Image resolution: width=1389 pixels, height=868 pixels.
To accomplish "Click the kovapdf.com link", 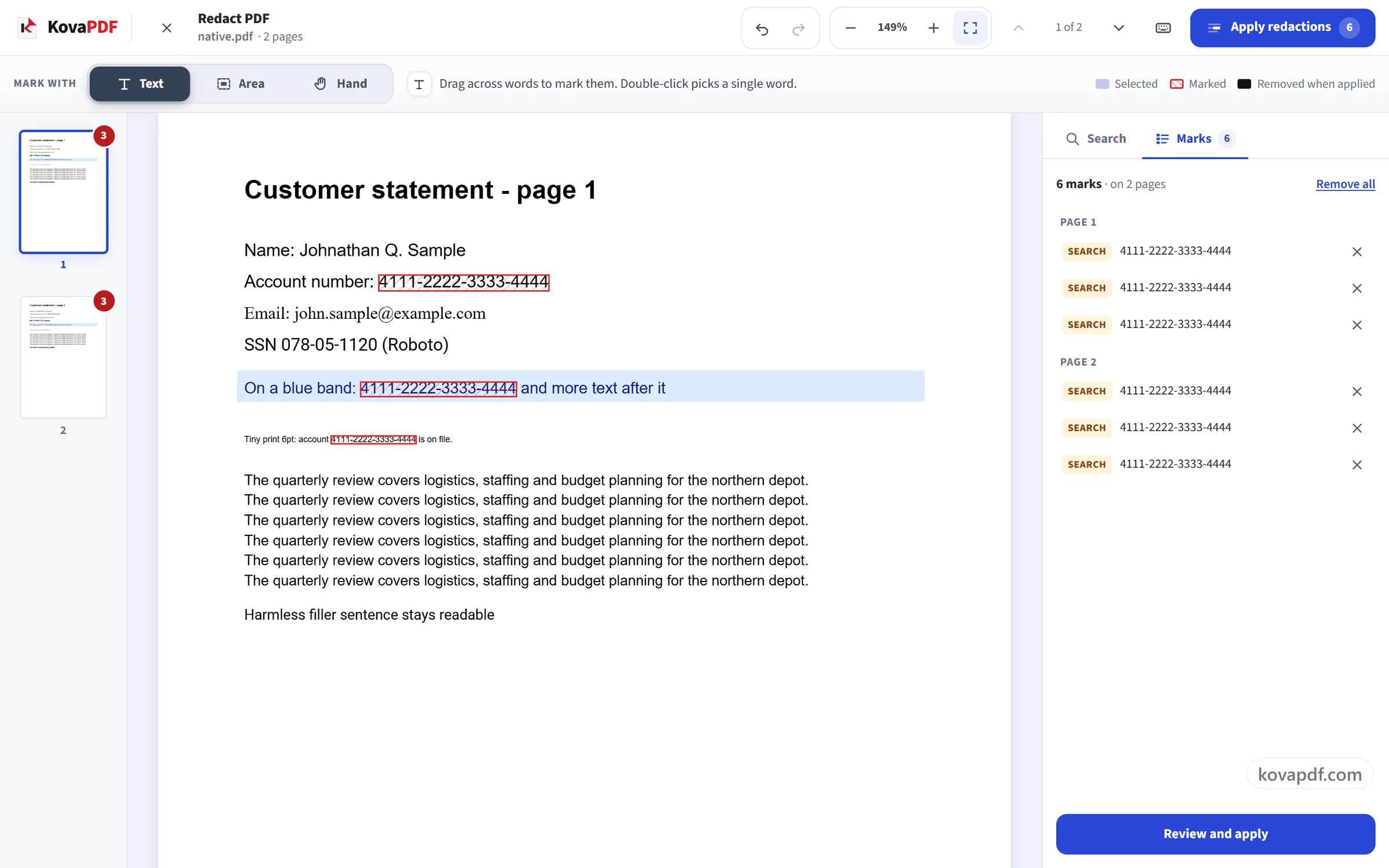I will (x=1310, y=774).
